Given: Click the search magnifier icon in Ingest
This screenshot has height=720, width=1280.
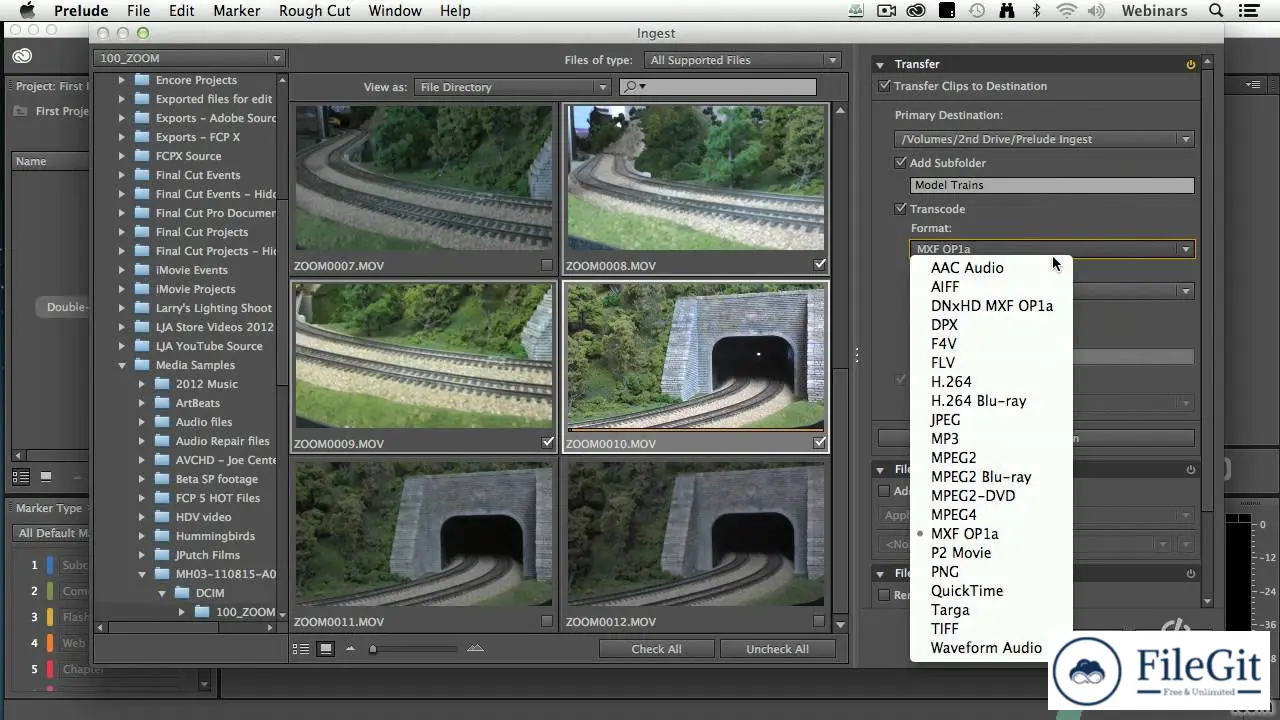Looking at the screenshot, I should point(633,87).
